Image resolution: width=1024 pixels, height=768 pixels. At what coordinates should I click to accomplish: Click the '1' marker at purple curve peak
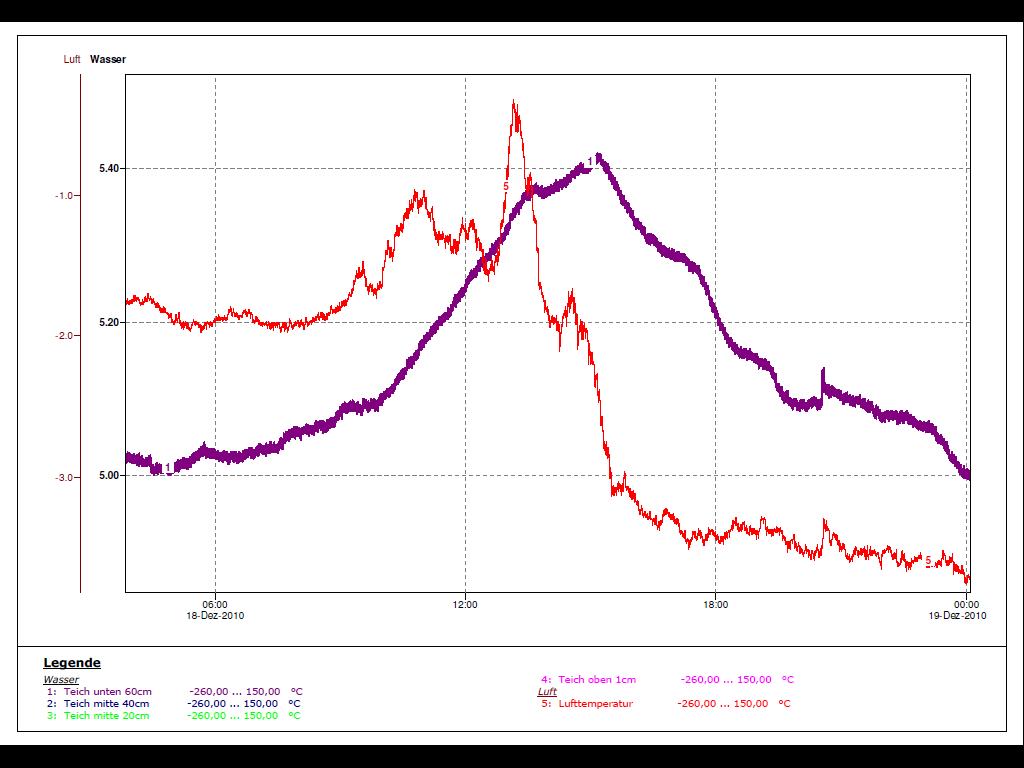[590, 161]
